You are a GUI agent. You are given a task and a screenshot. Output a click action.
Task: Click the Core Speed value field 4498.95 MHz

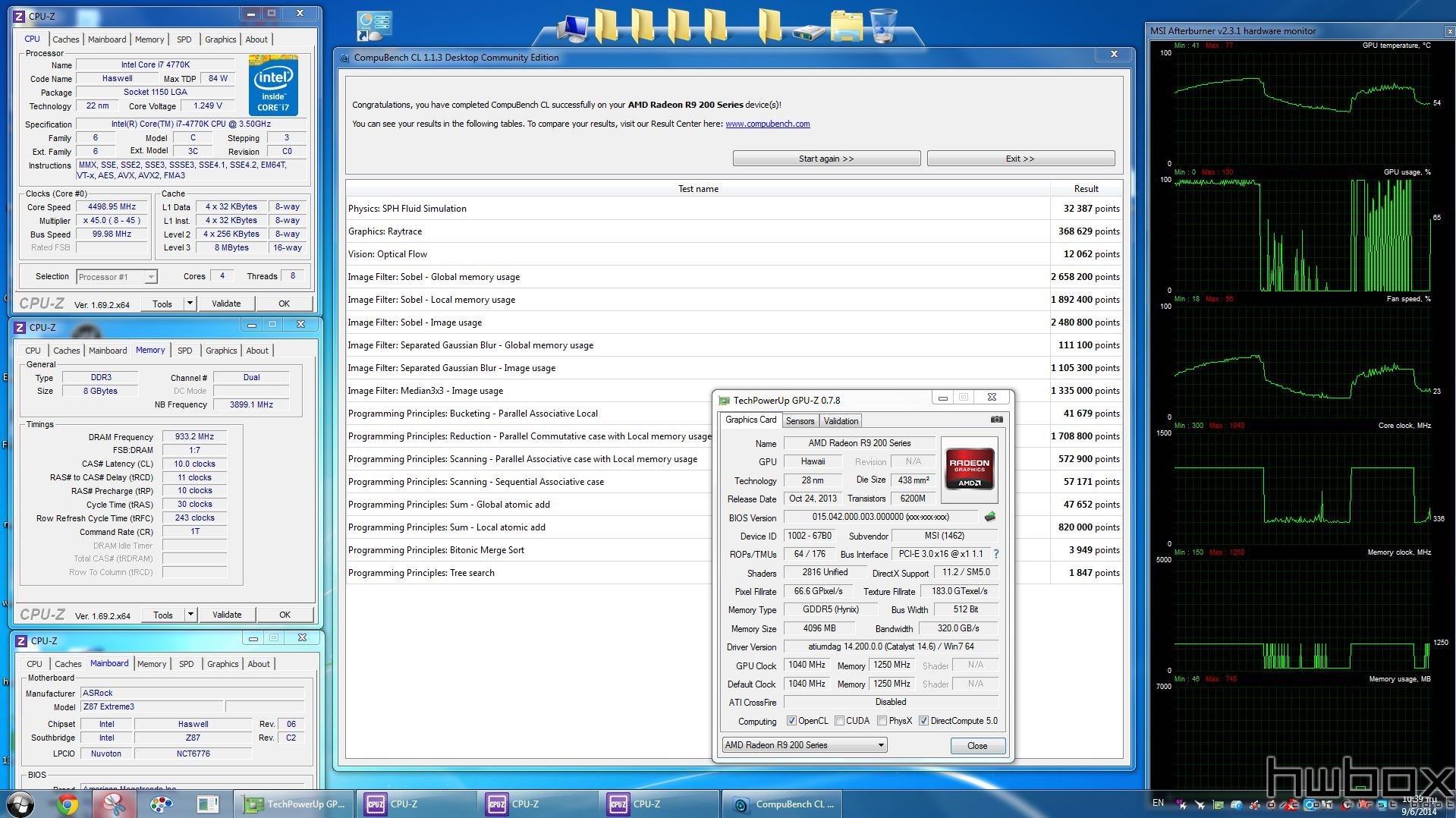point(112,206)
